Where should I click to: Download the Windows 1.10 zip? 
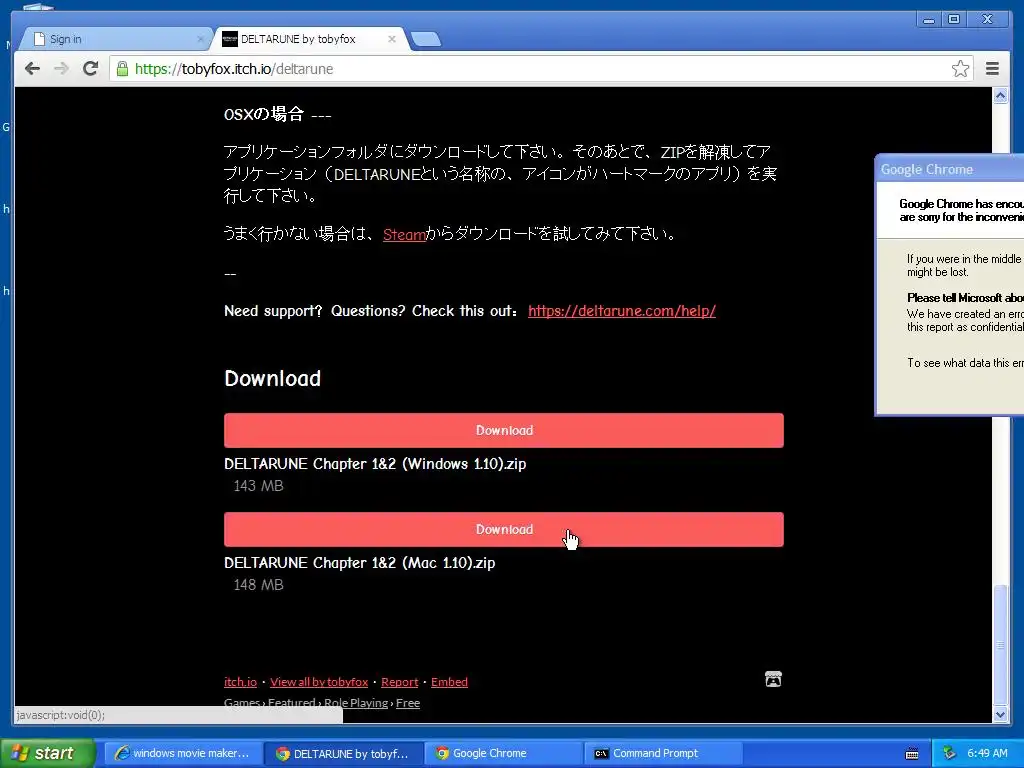pyautogui.click(x=504, y=430)
